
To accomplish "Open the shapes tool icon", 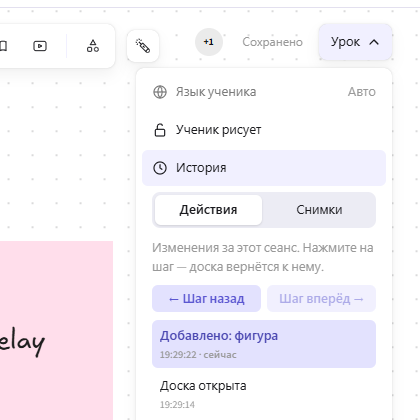I will pyautogui.click(x=93, y=46).
